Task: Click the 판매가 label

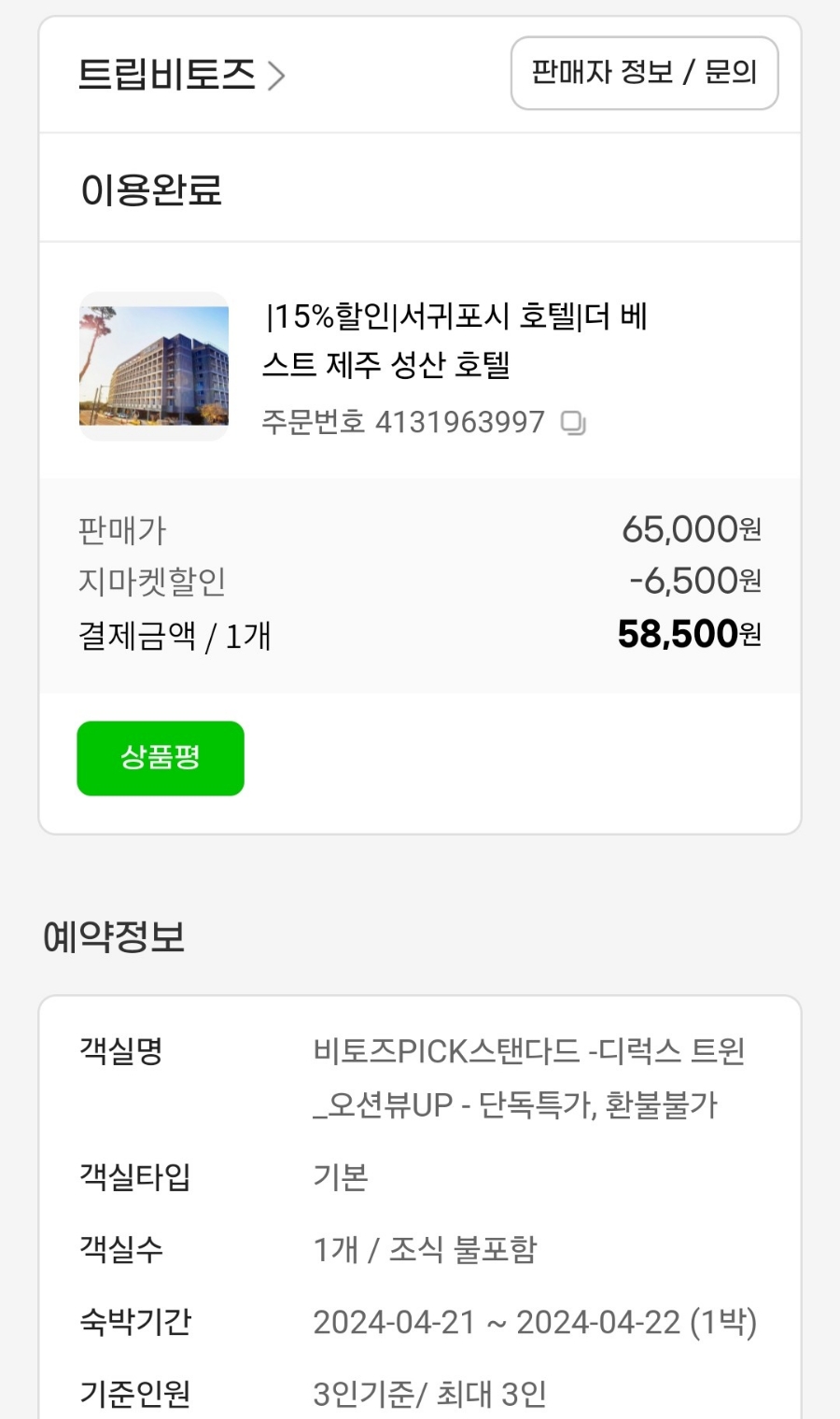Action: tap(122, 531)
